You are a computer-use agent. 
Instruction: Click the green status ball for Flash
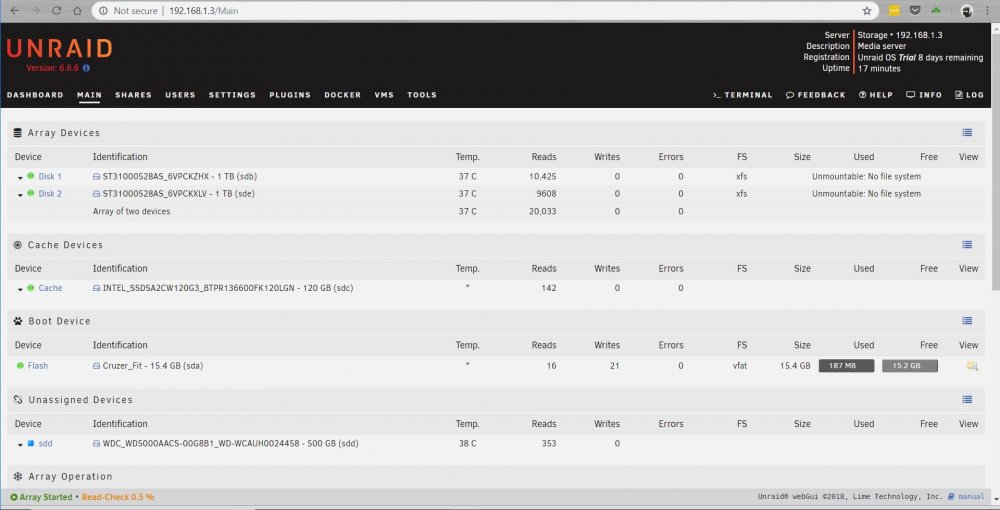[x=20, y=365]
